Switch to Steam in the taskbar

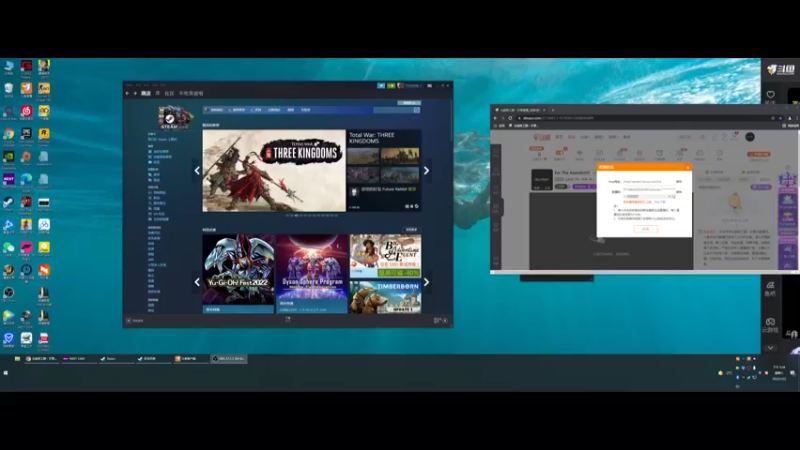tap(116, 359)
